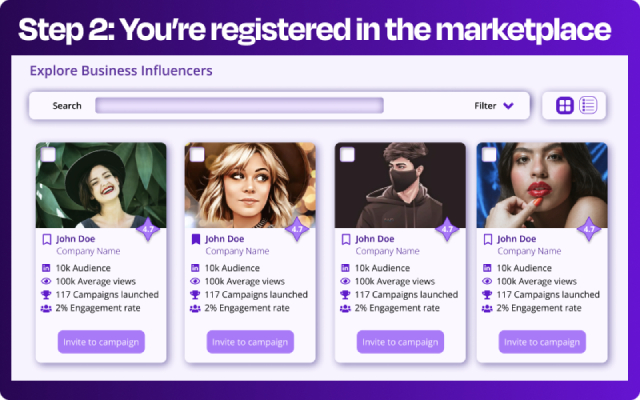The width and height of the screenshot is (640, 400).
Task: Select checkbox on blonde woman card
Action: [x=196, y=154]
